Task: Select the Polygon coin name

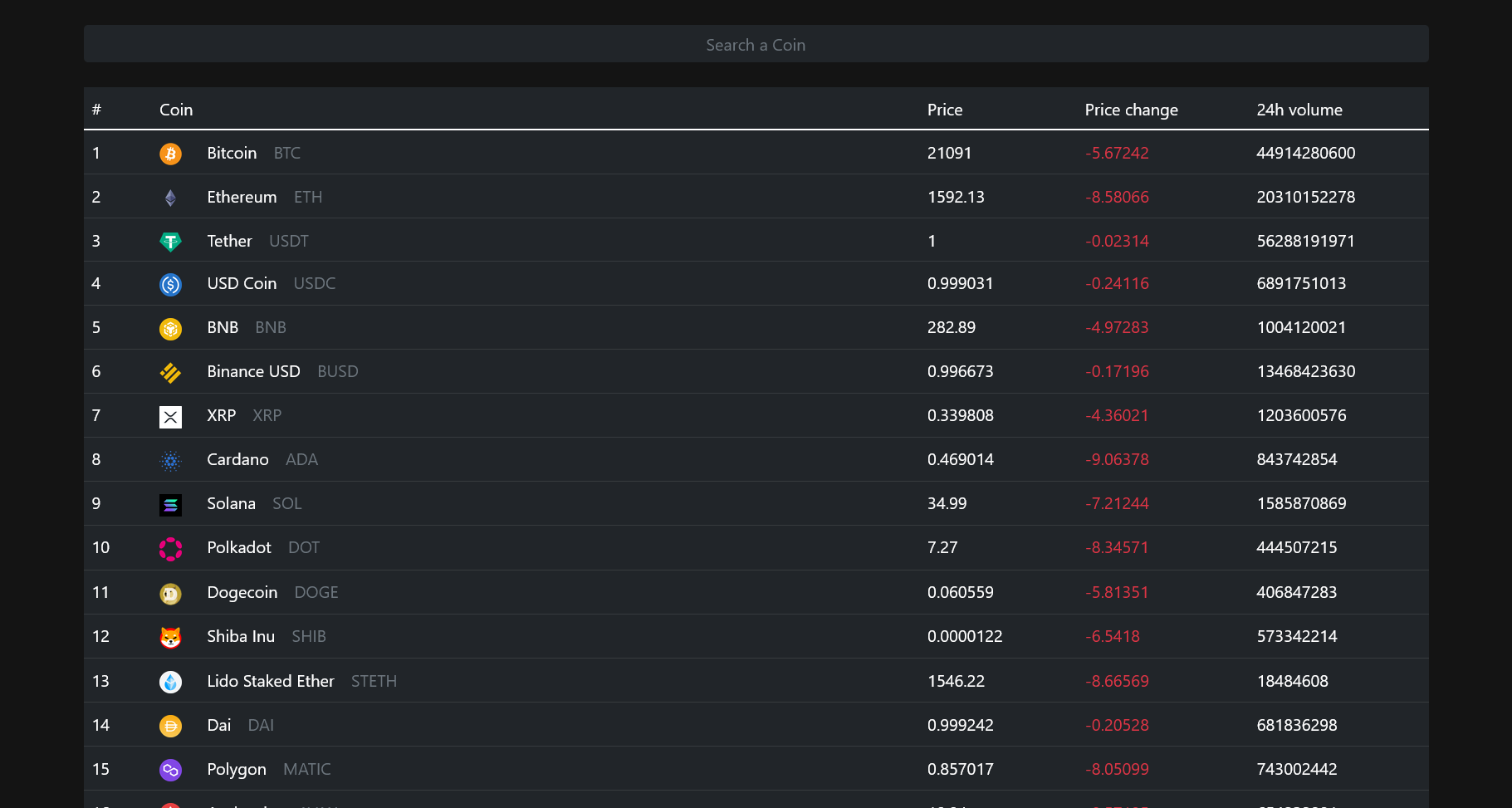Action: [237, 769]
